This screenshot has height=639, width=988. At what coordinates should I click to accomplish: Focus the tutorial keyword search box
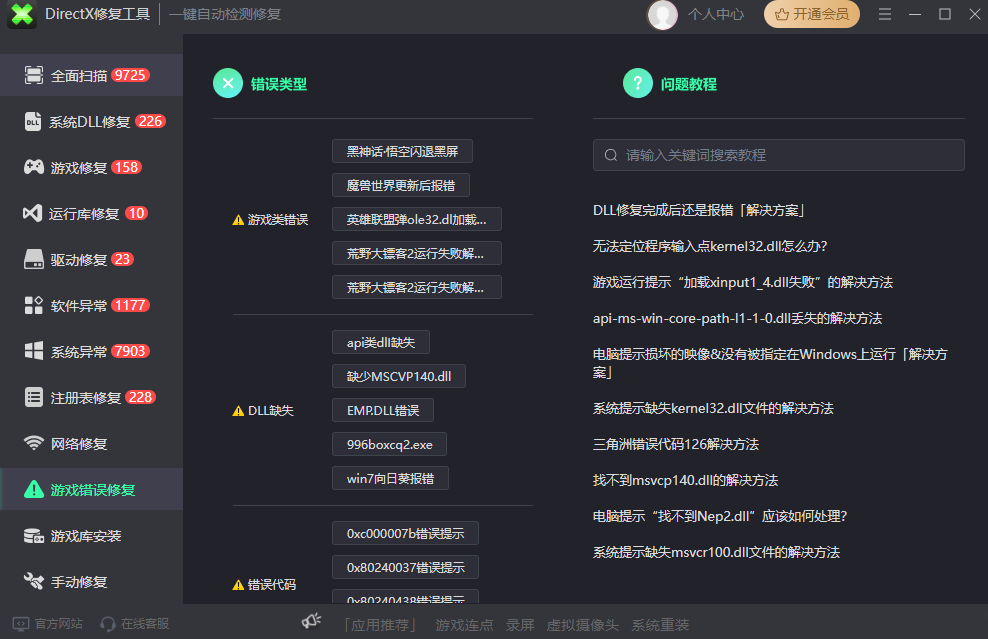(778, 155)
